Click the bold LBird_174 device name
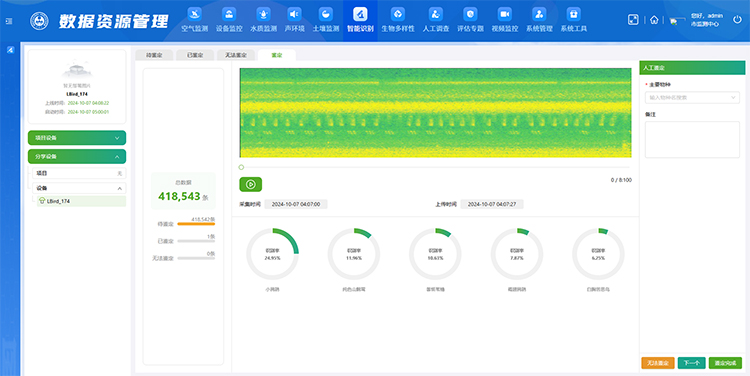The height and width of the screenshot is (376, 750). 77,94
